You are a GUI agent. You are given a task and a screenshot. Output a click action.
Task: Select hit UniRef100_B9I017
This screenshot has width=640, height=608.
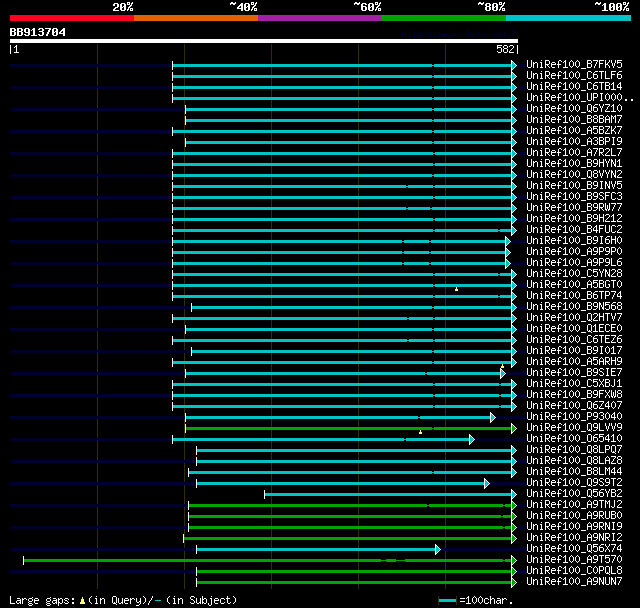tap(574, 351)
